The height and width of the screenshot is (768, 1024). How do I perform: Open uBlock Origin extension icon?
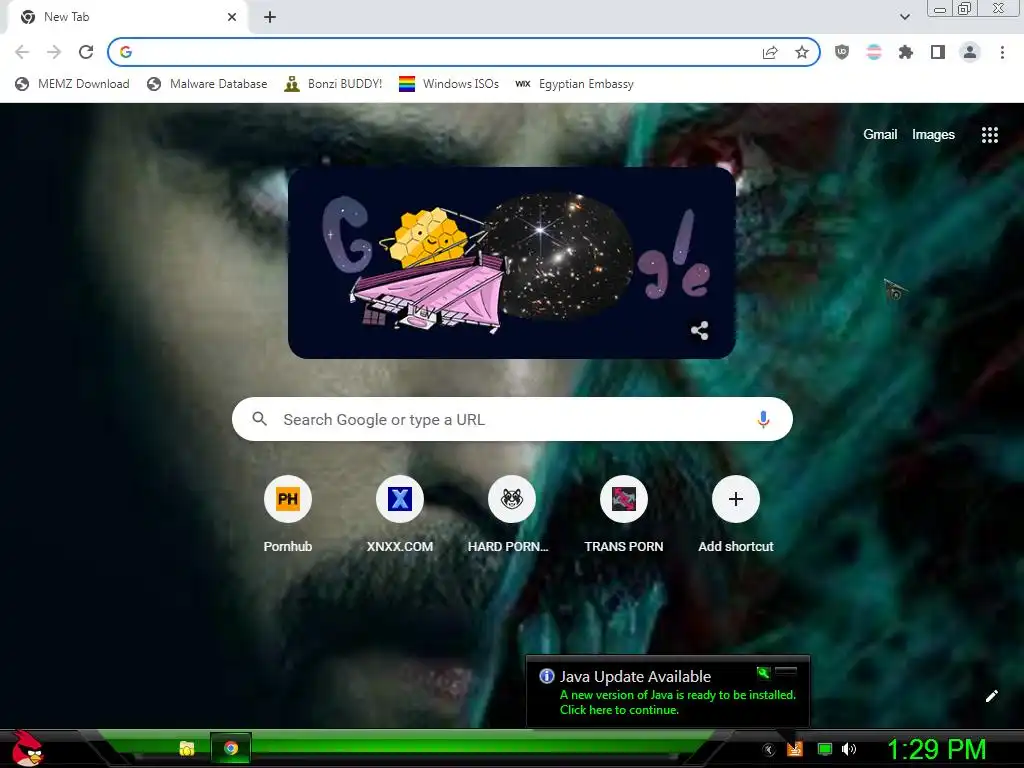point(842,52)
